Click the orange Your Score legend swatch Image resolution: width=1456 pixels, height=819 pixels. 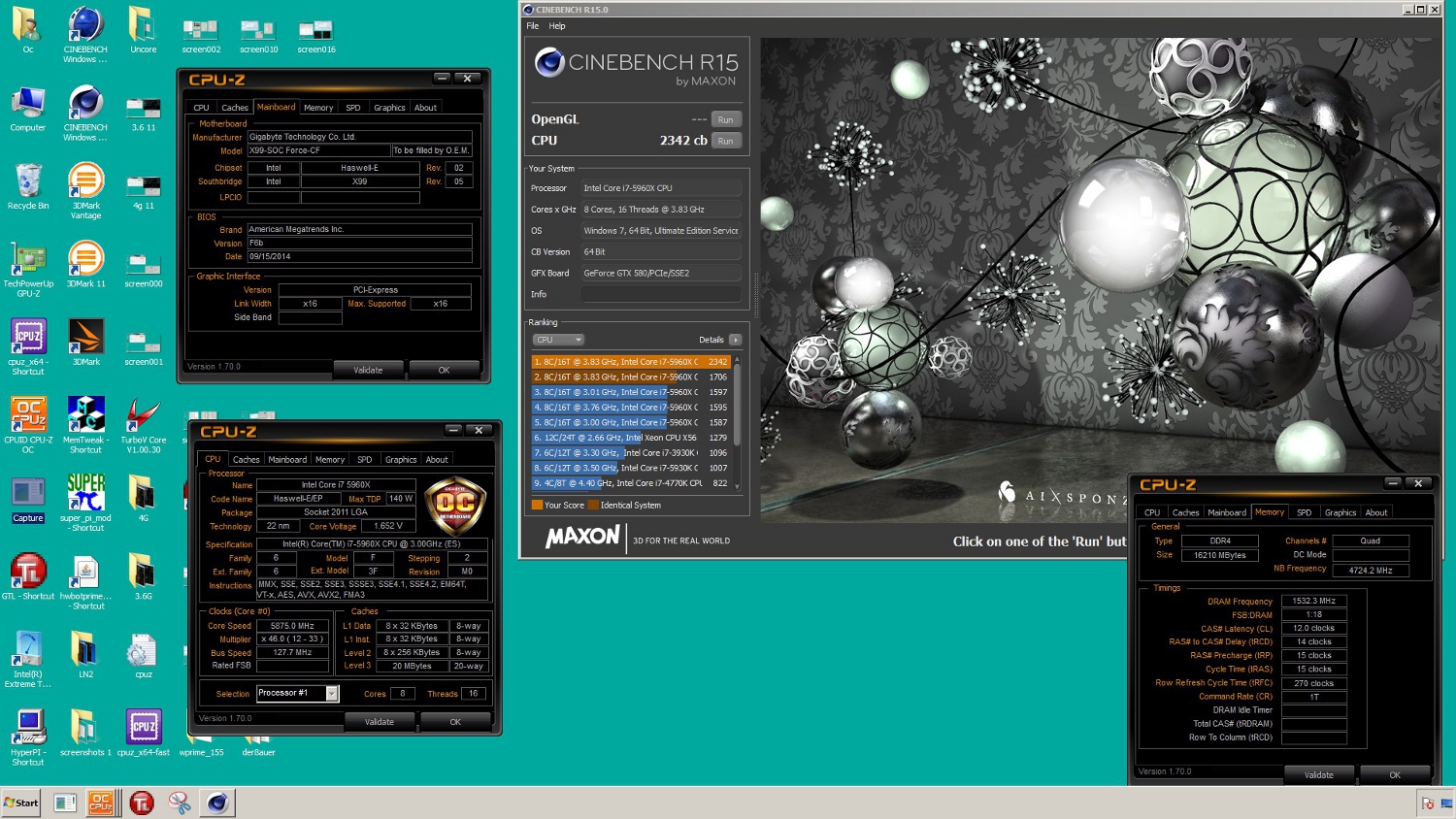[x=537, y=505]
